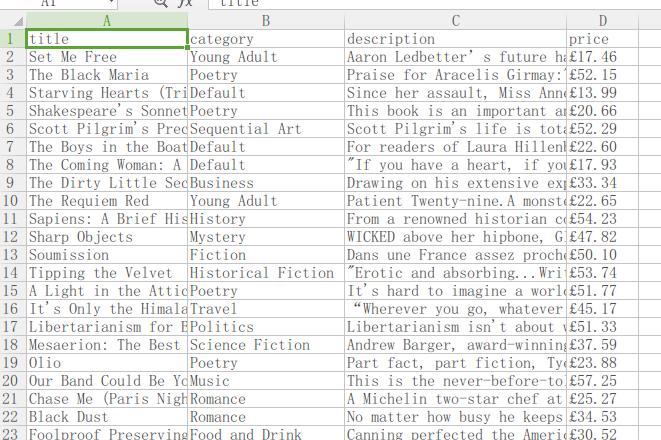Click the fx insert function icon
Image resolution: width=661 pixels, height=440 pixels.
coord(185,3)
